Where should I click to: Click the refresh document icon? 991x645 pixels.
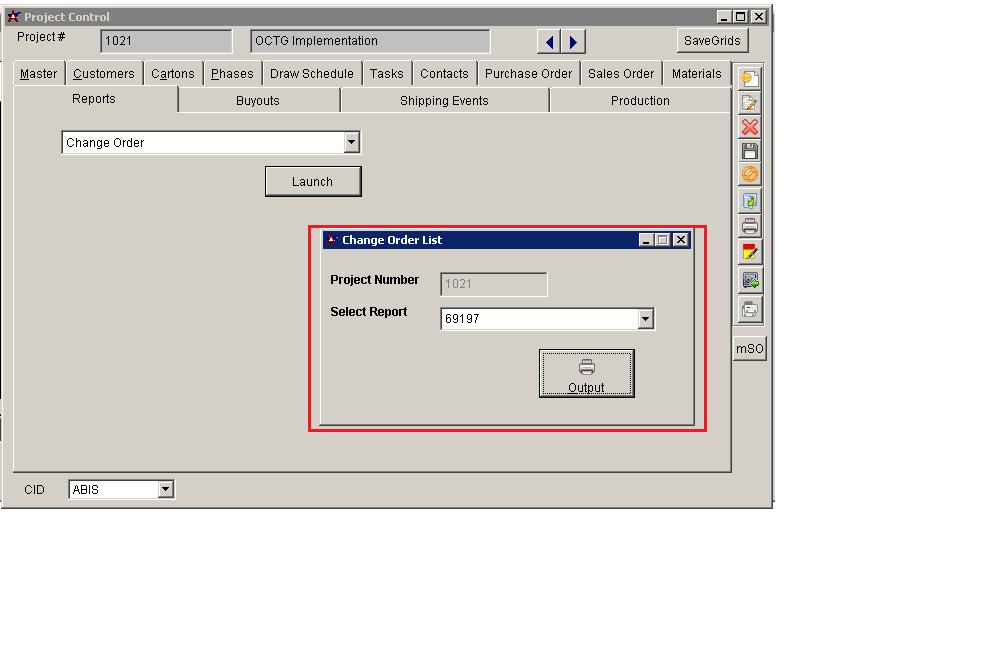pyautogui.click(x=749, y=200)
